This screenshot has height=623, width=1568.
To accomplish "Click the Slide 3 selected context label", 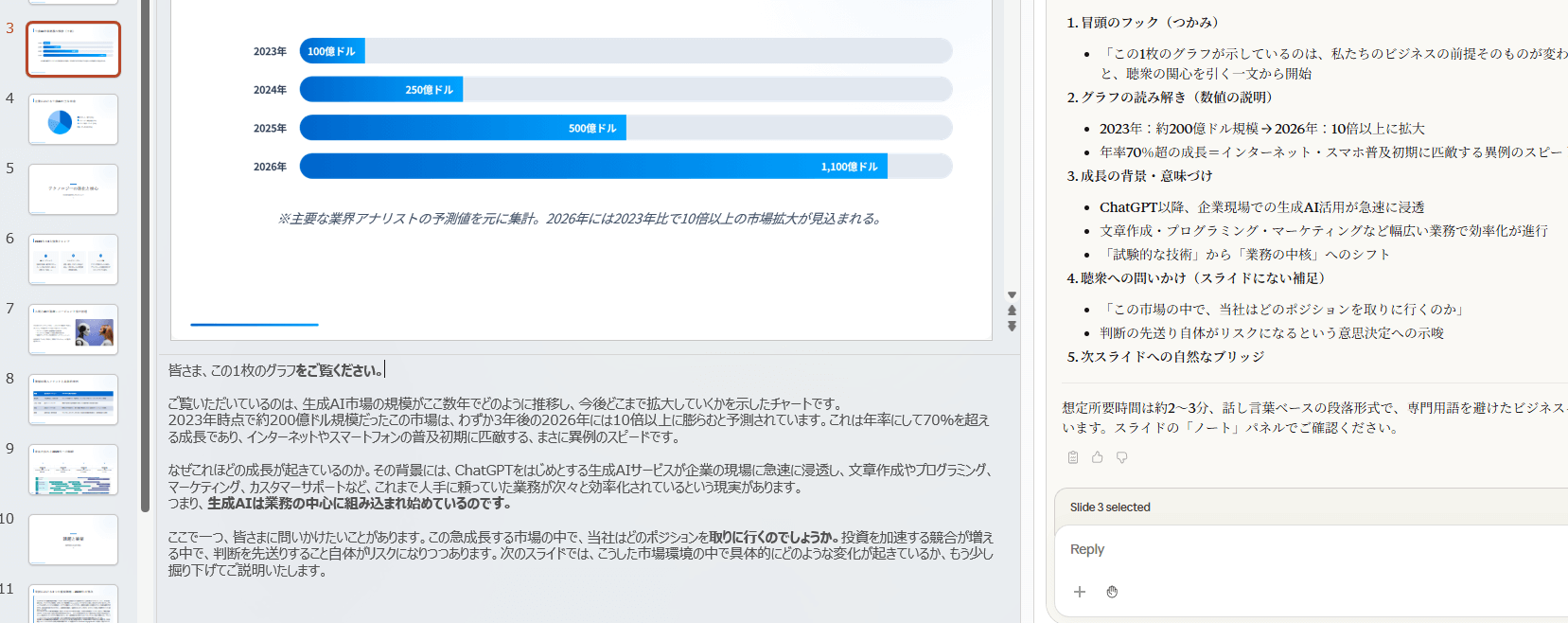I will click(1110, 507).
